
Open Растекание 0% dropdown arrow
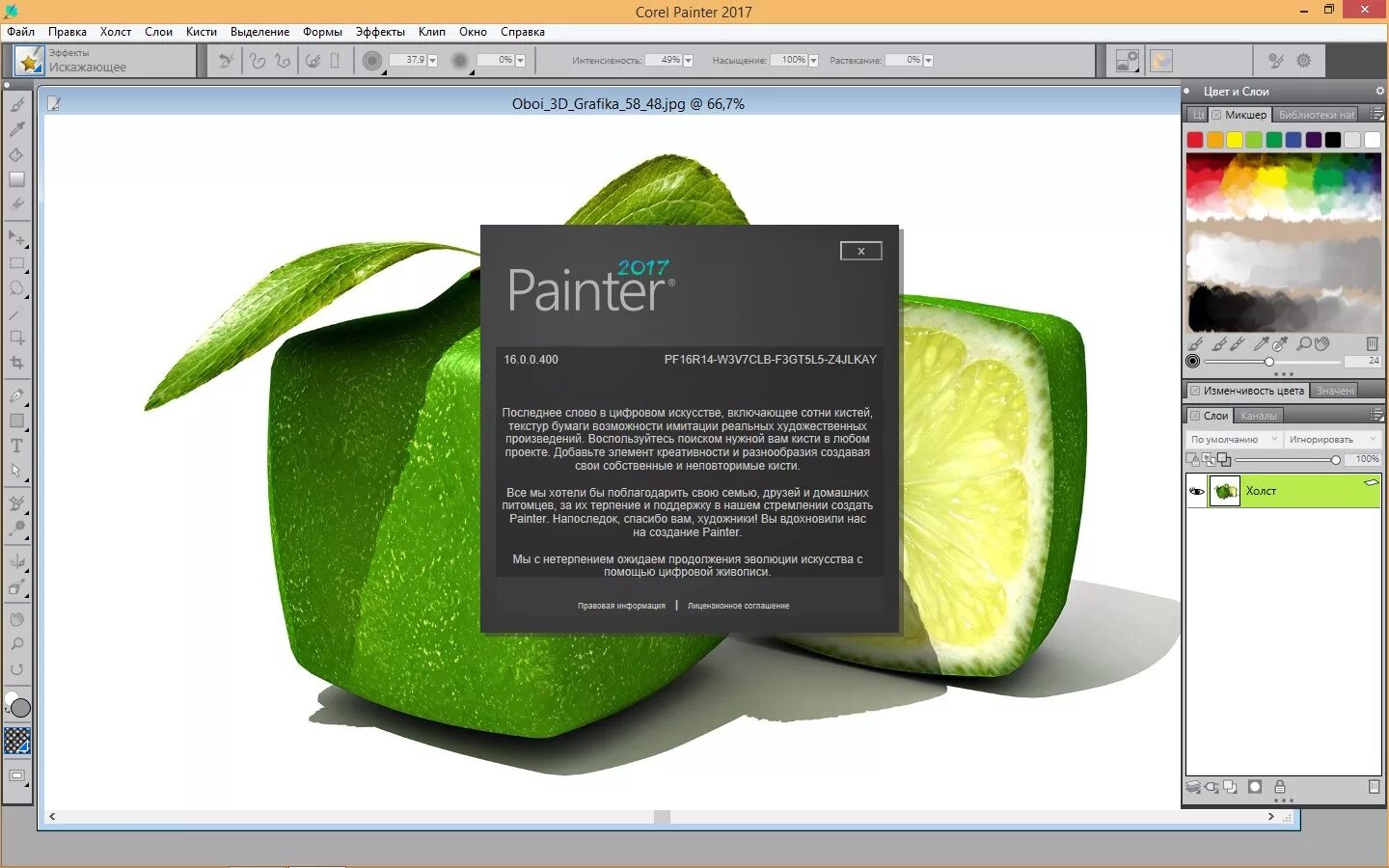[928, 61]
